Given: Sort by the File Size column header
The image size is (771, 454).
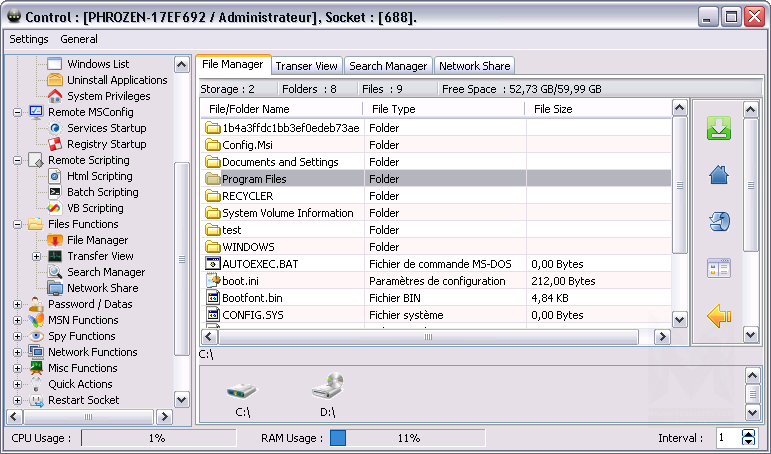Looking at the screenshot, I should tap(553, 109).
